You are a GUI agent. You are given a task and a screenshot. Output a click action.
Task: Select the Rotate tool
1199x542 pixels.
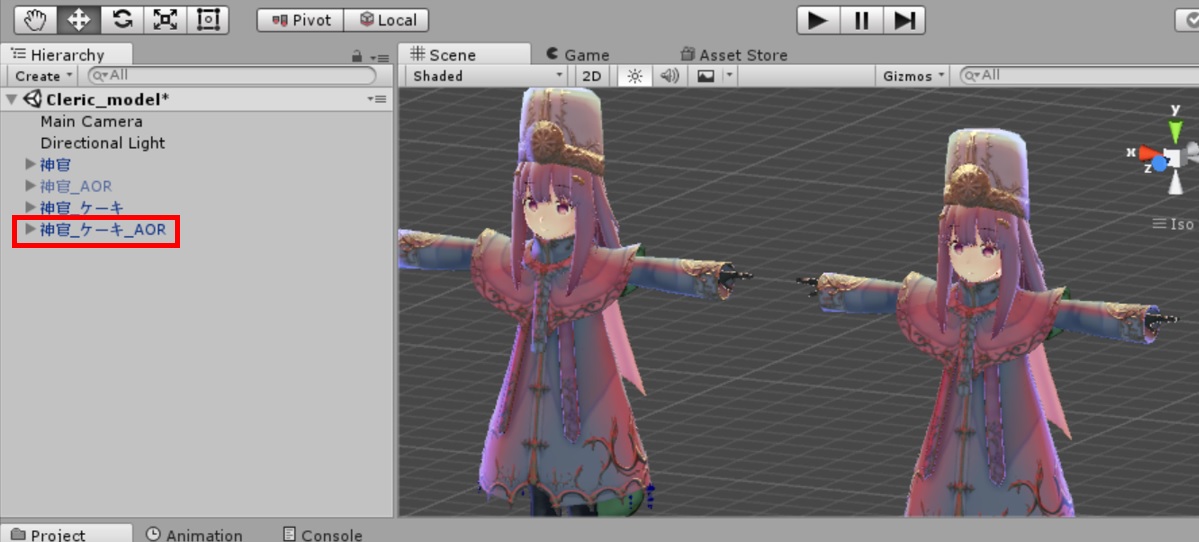coord(121,19)
